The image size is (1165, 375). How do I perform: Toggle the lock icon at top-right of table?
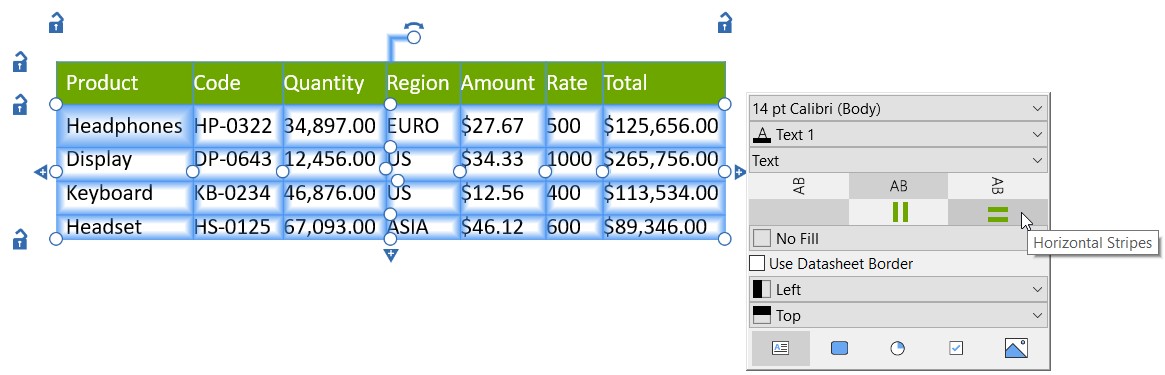[724, 23]
